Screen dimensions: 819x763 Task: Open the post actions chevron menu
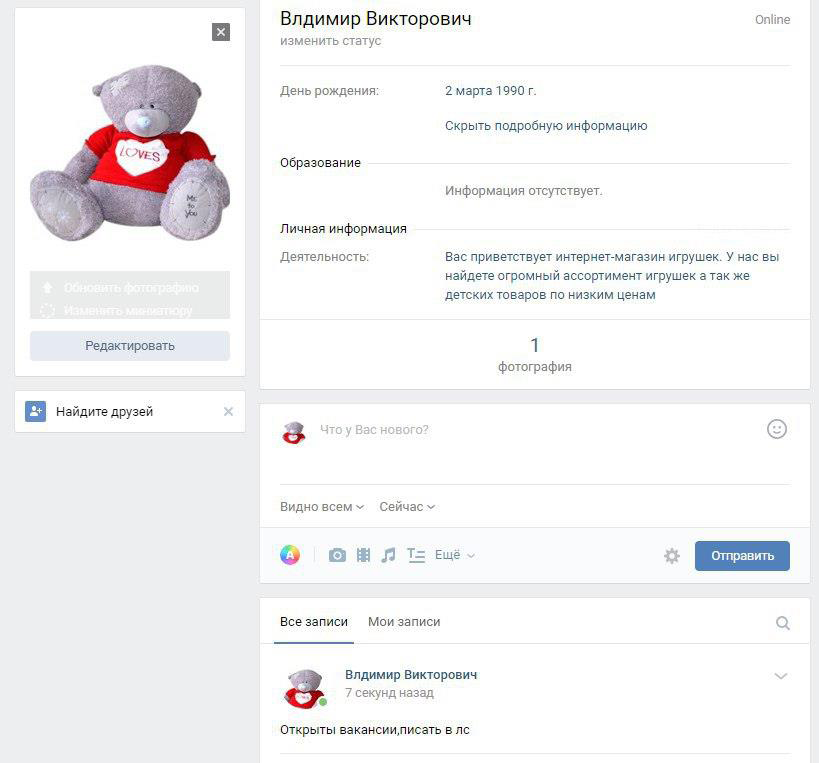point(781,676)
